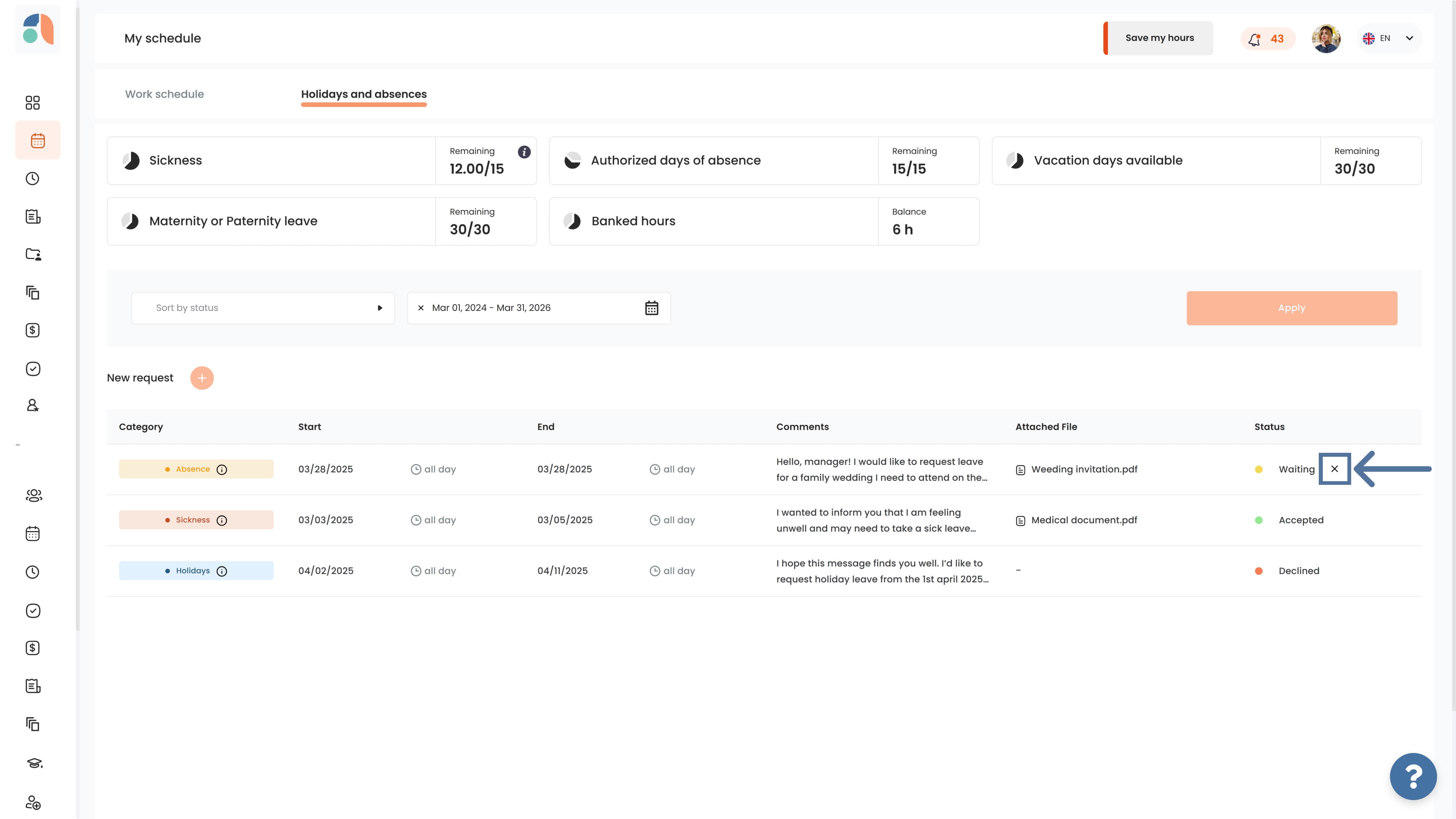Click the Accepted status label
This screenshot has height=819, width=1456.
coord(1301,521)
